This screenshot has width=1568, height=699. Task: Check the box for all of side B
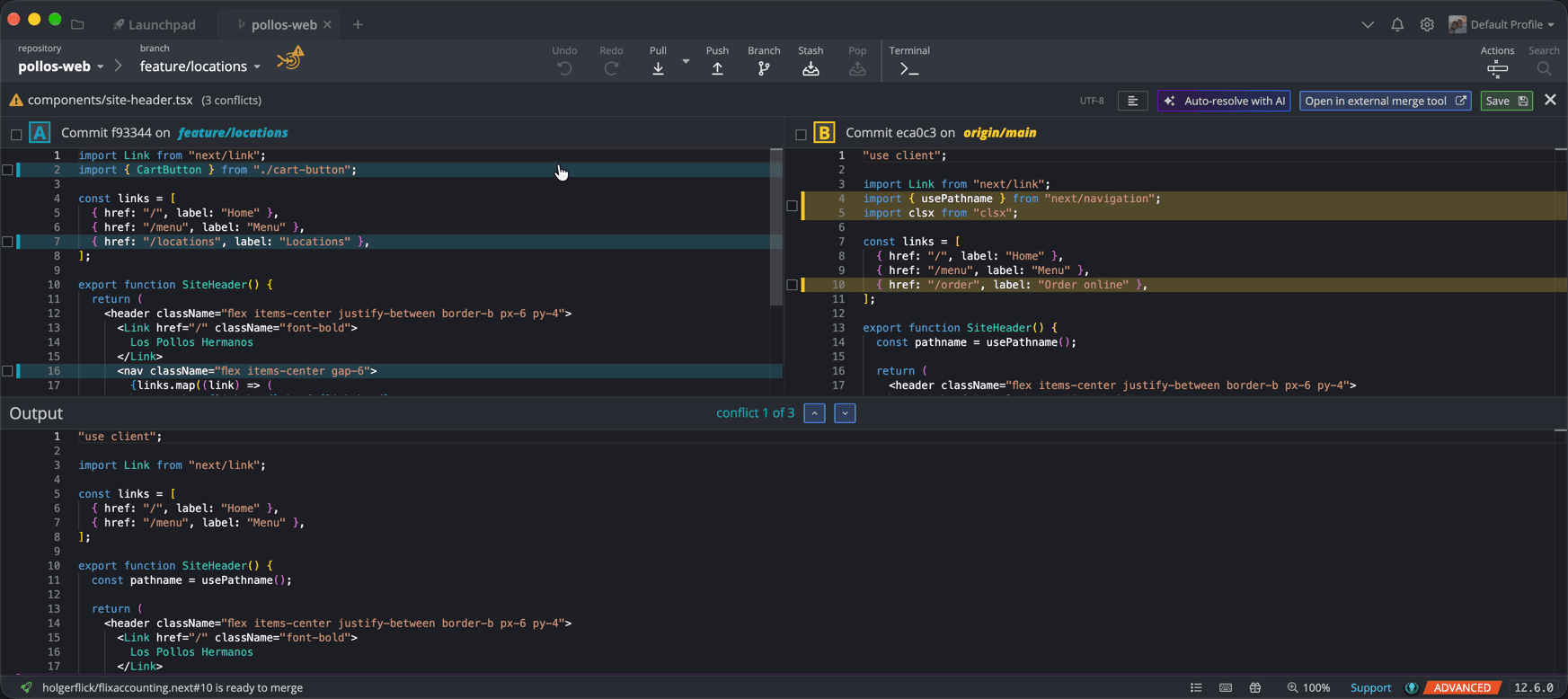point(801,134)
